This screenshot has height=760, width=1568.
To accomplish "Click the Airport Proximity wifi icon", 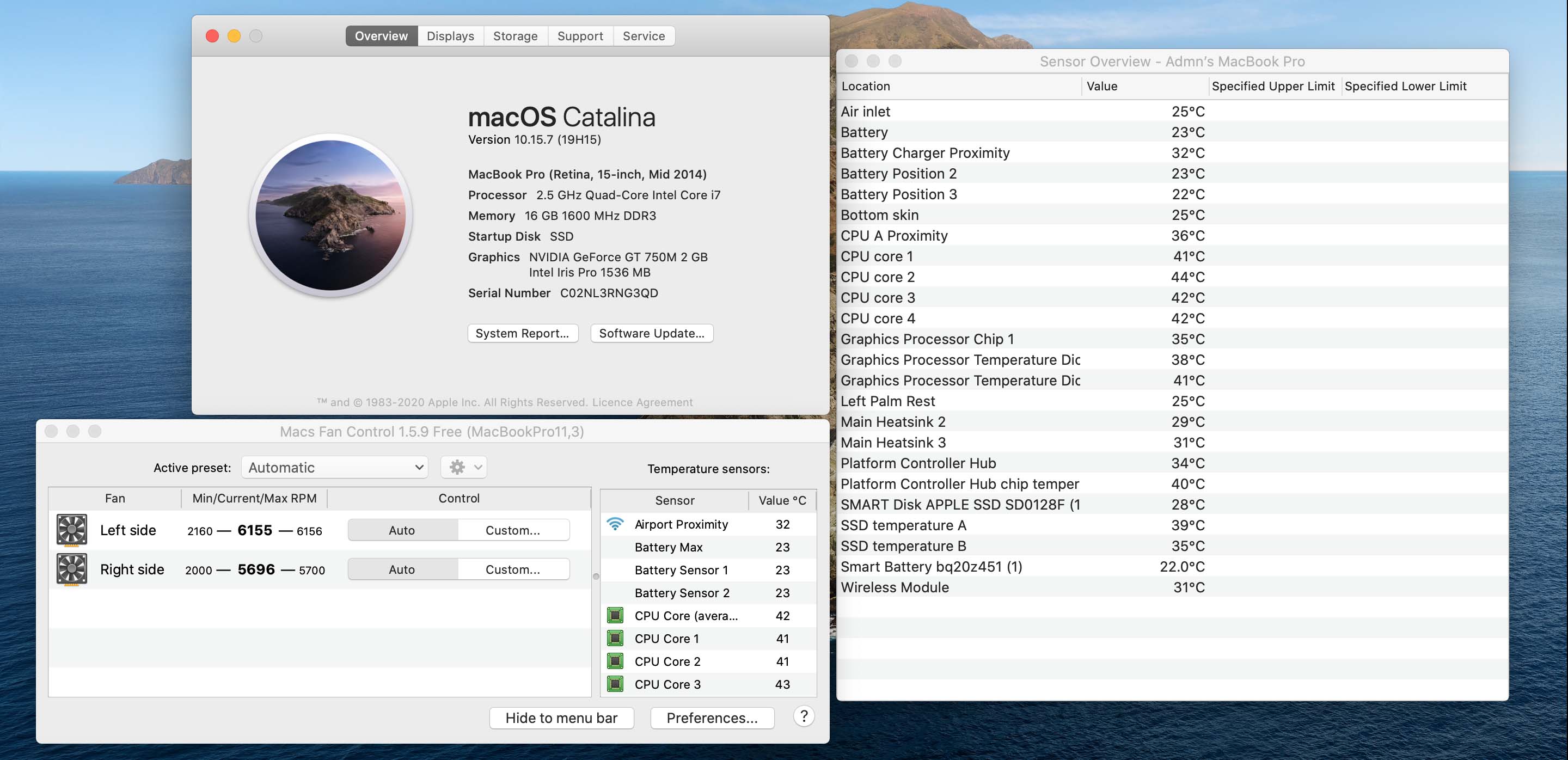I will tap(615, 524).
